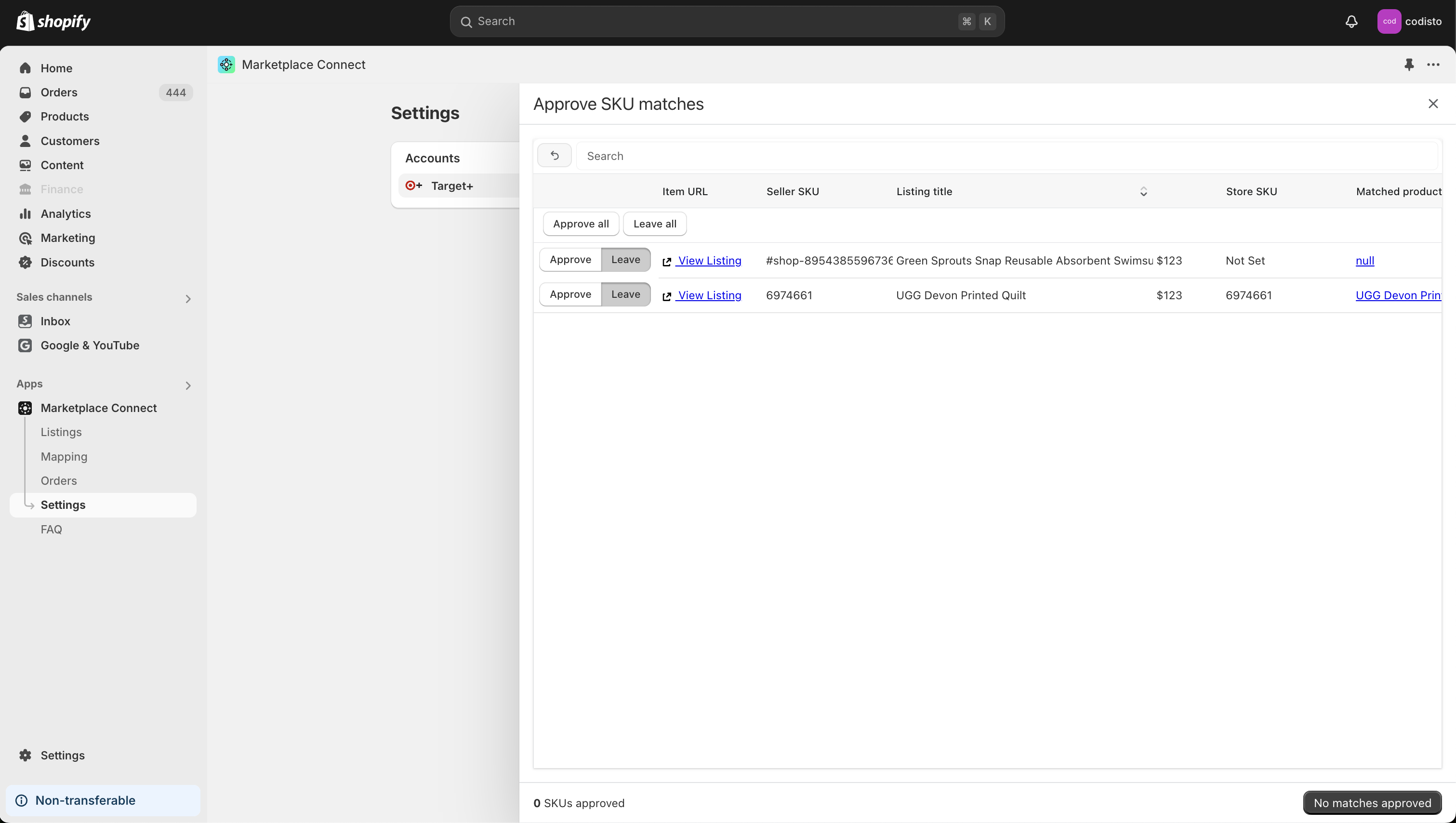
Task: Click the Finance bank icon
Action: tap(25, 189)
